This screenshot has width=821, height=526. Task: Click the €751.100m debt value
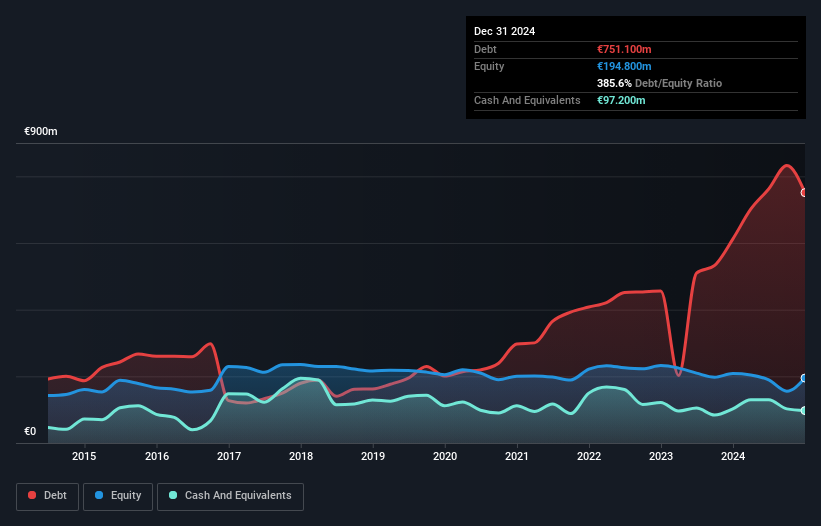coord(624,49)
